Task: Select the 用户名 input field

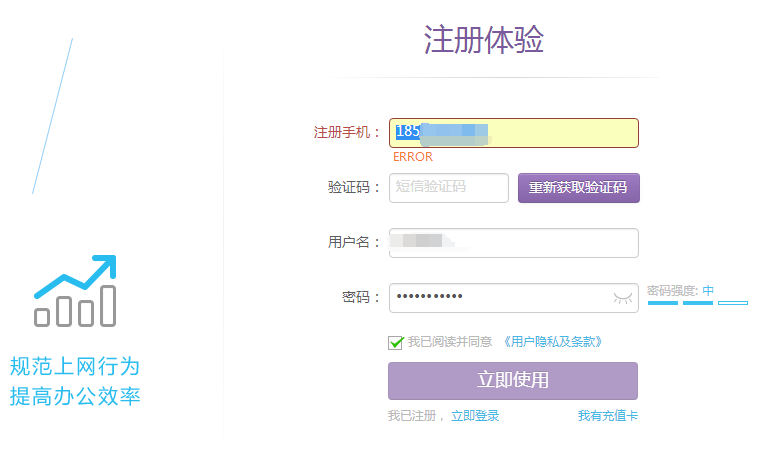Action: coord(513,242)
